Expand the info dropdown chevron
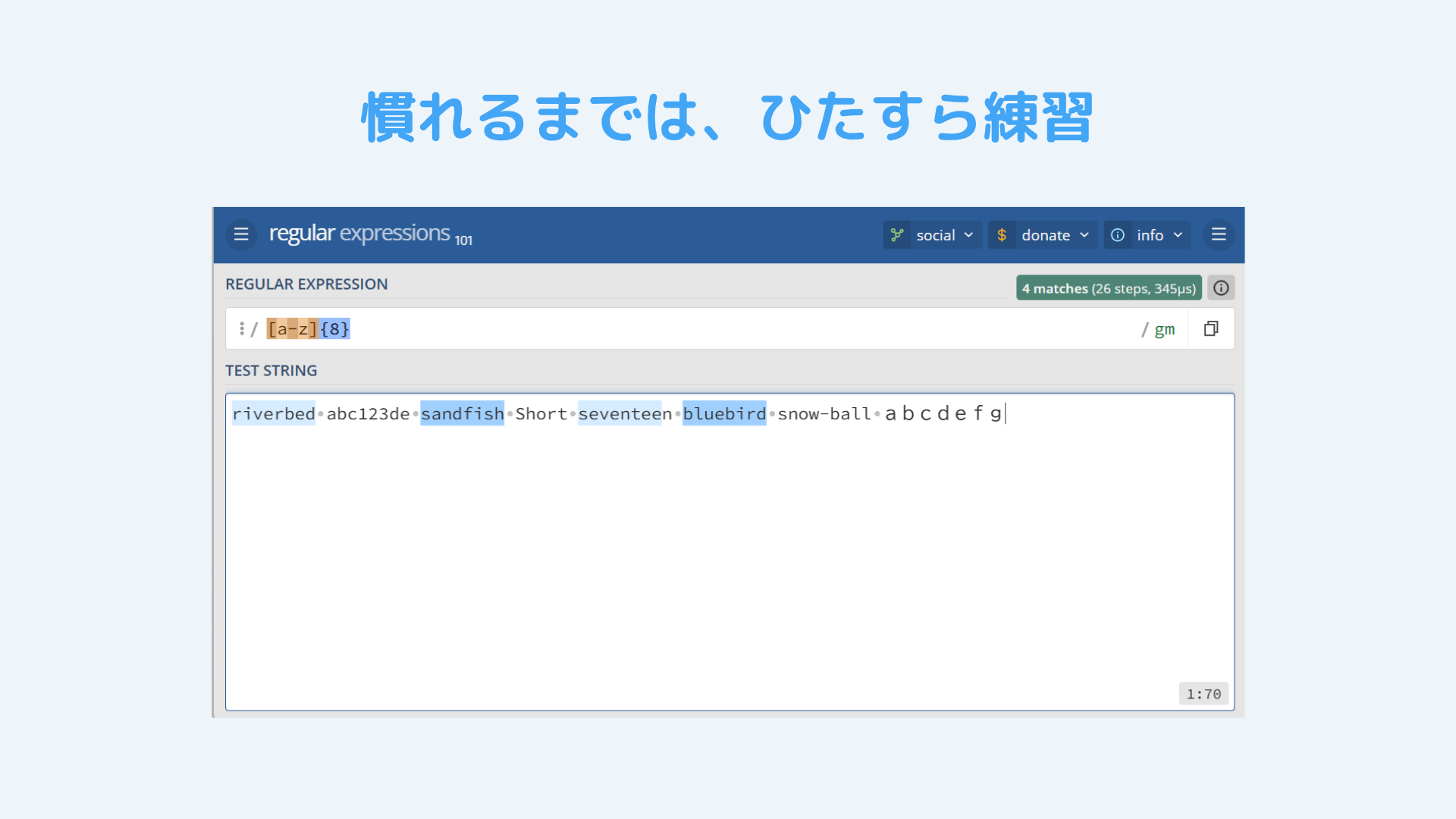 tap(1178, 235)
